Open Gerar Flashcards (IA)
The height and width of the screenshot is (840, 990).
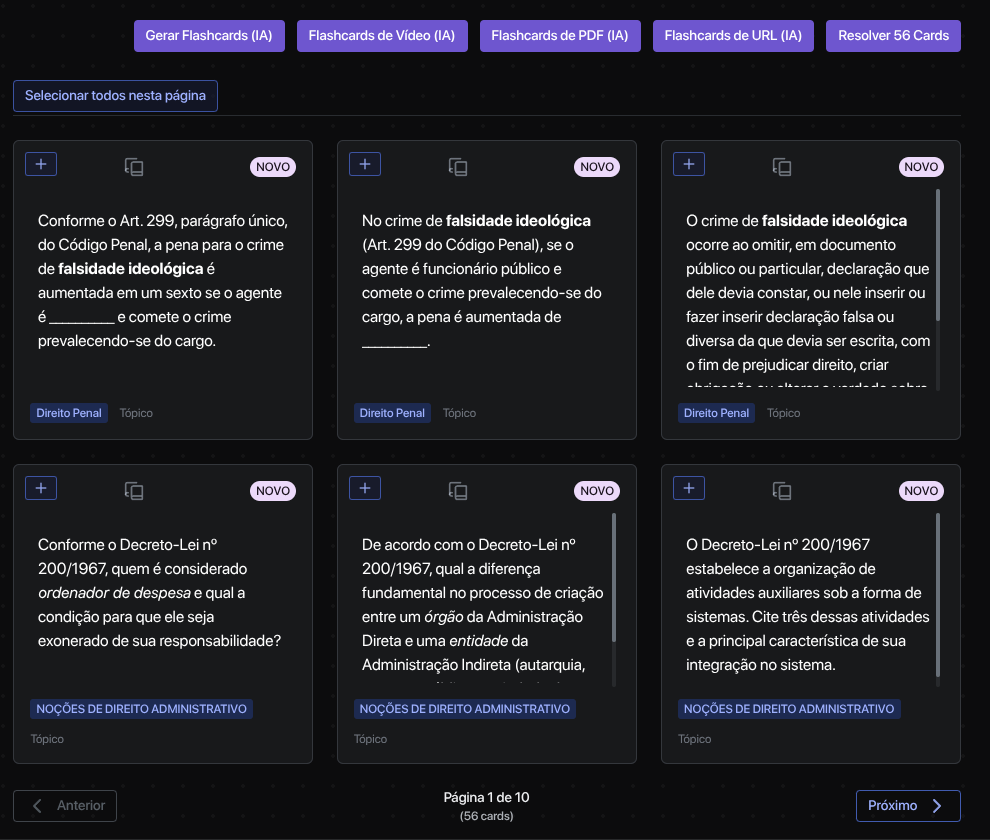pos(209,35)
